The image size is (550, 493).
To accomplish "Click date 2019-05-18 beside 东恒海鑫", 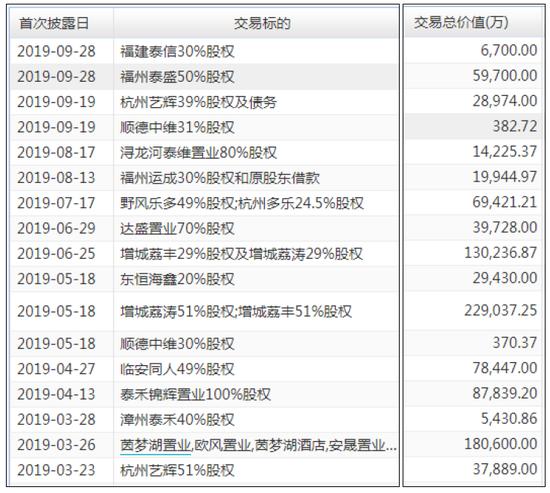I will coord(56,279).
